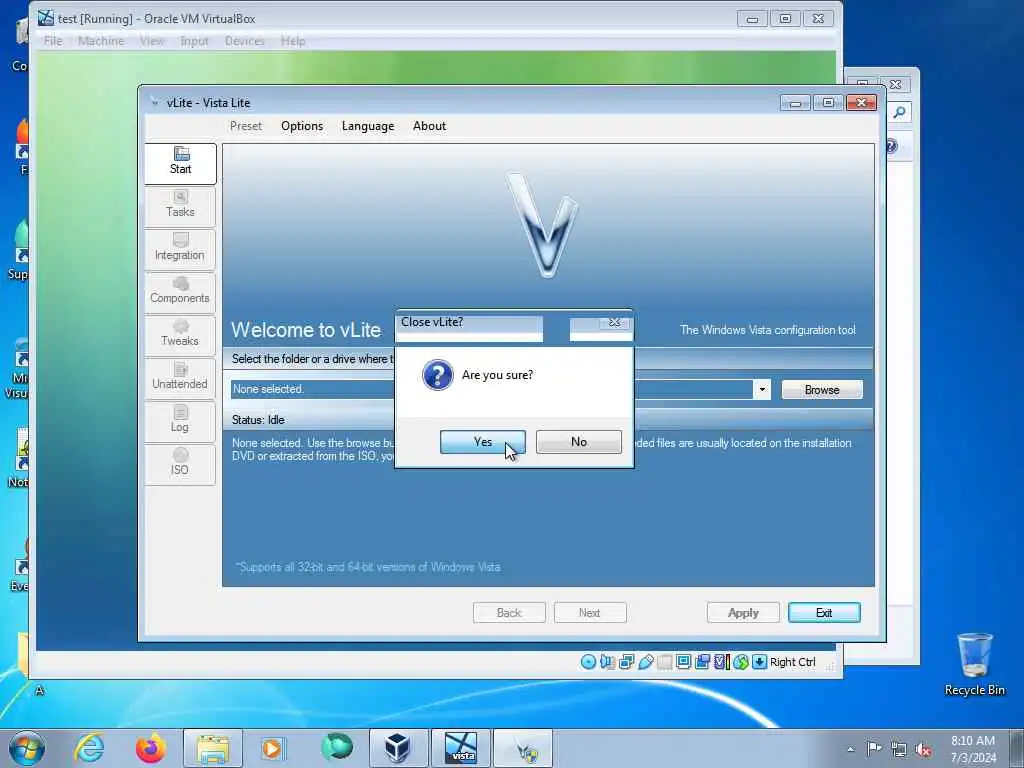Click the Apply button in vLite

click(743, 613)
